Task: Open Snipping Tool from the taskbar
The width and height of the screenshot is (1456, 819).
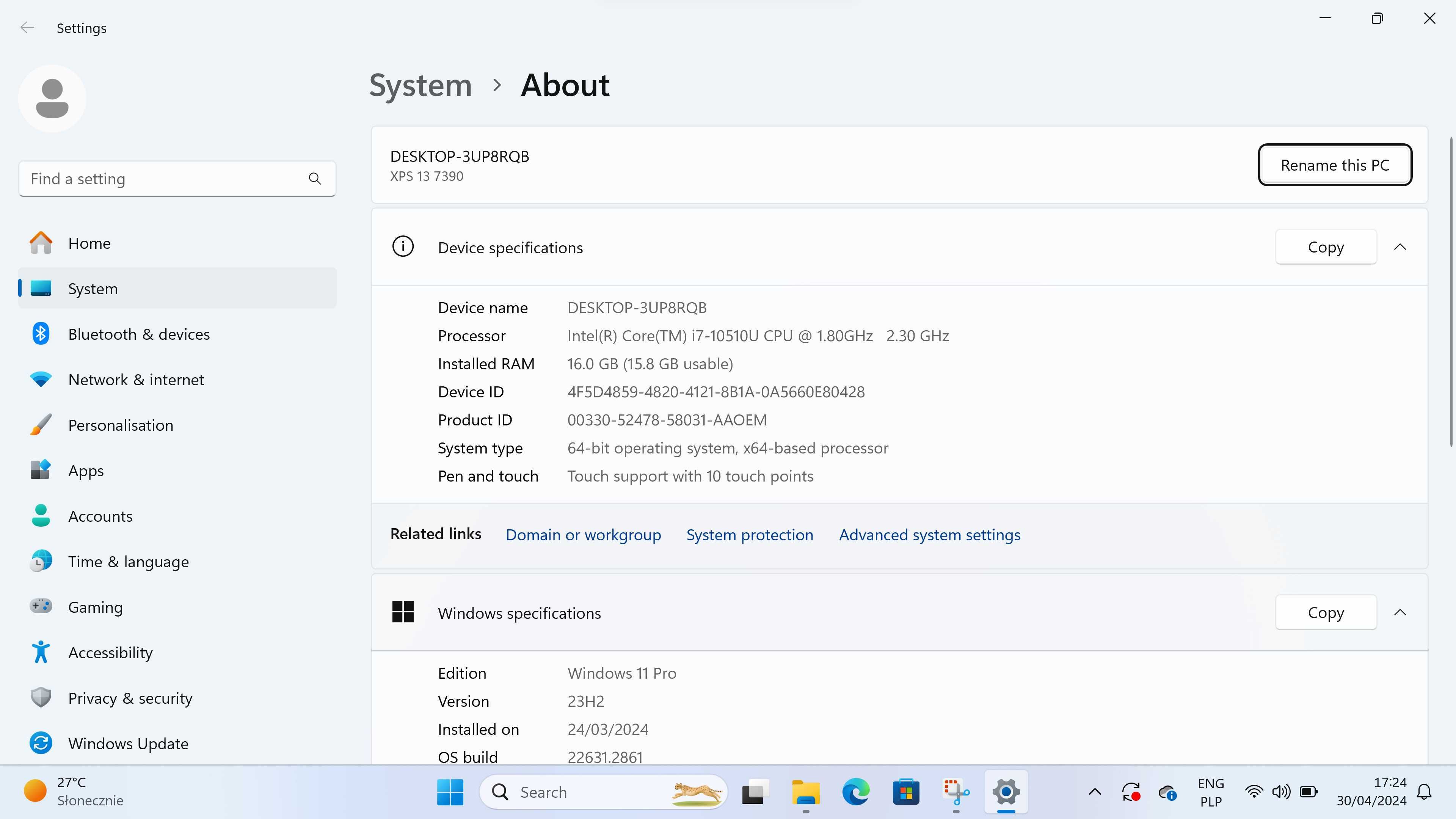Action: [956, 792]
